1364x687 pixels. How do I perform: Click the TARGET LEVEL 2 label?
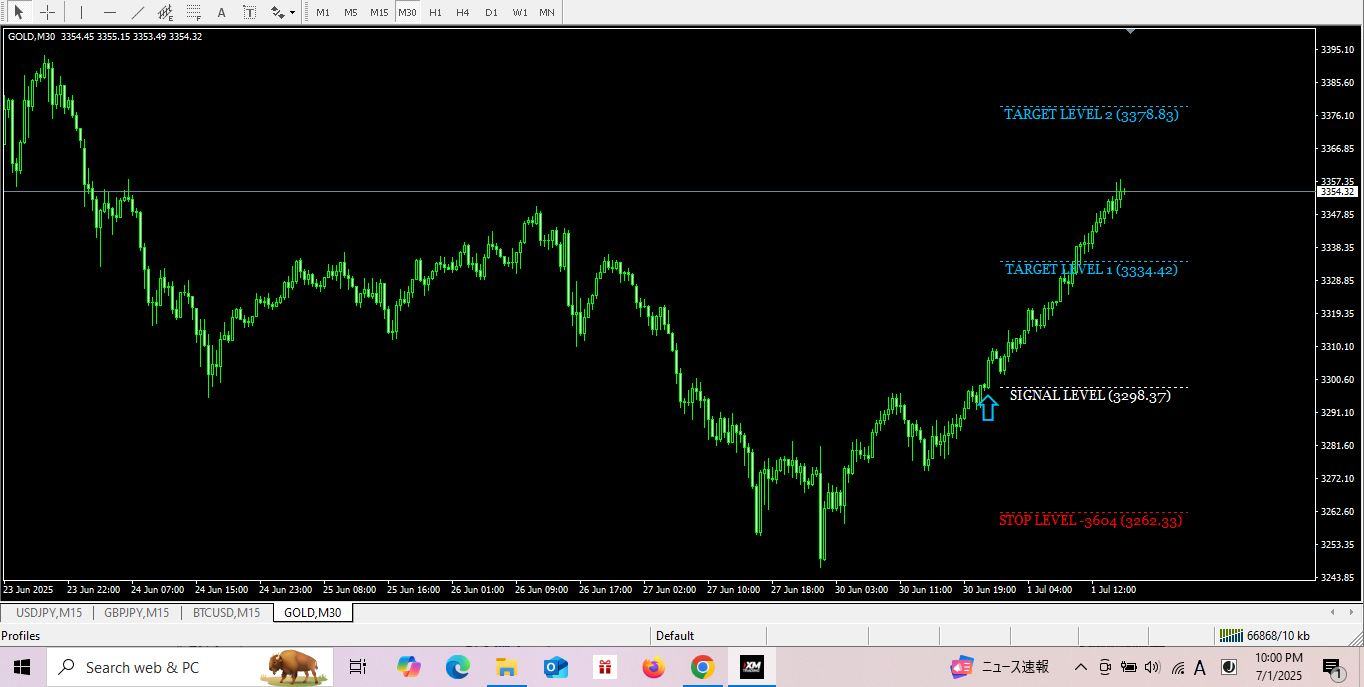click(1091, 115)
